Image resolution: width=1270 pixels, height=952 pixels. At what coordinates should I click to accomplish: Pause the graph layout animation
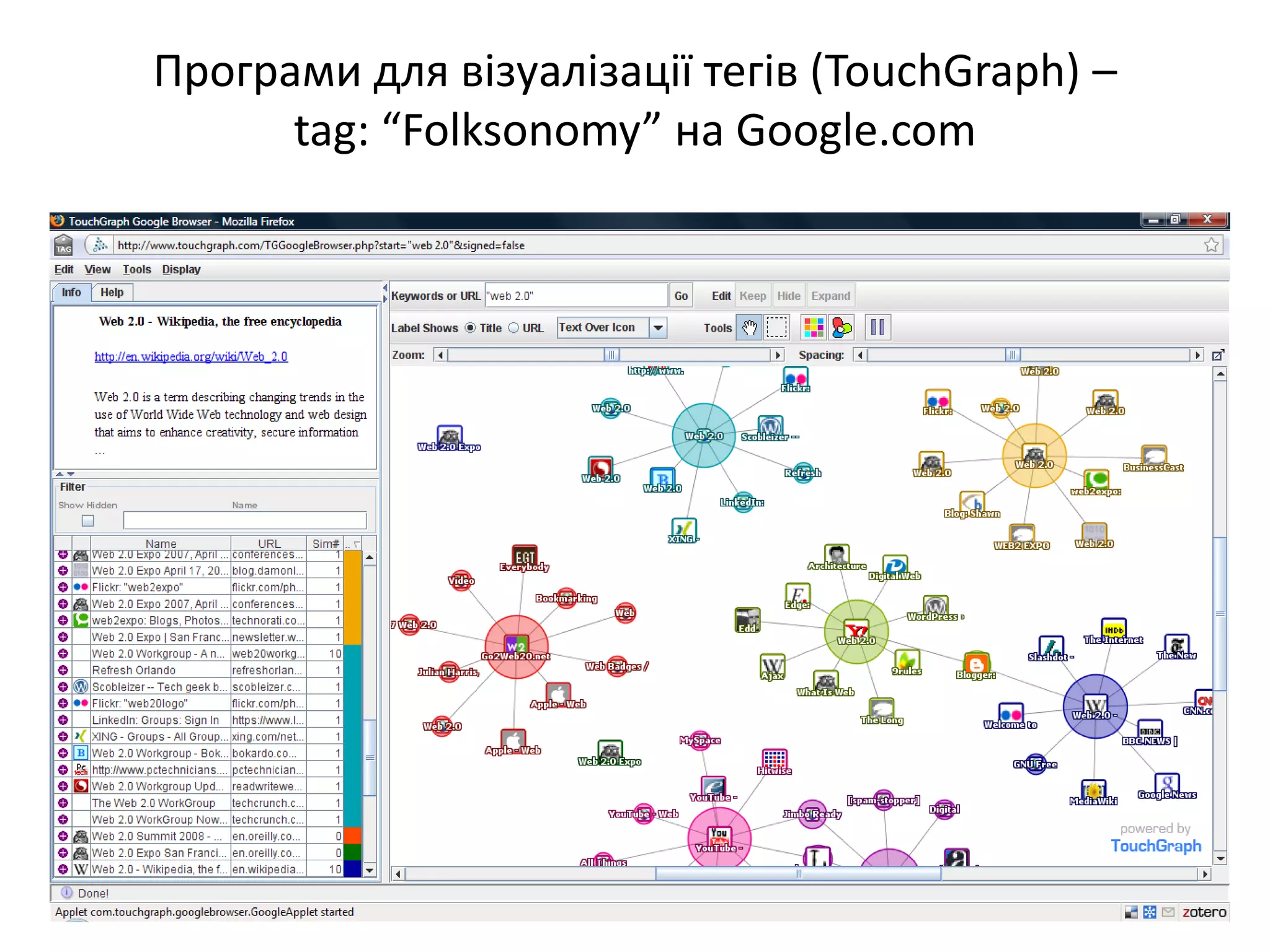pyautogui.click(x=877, y=327)
